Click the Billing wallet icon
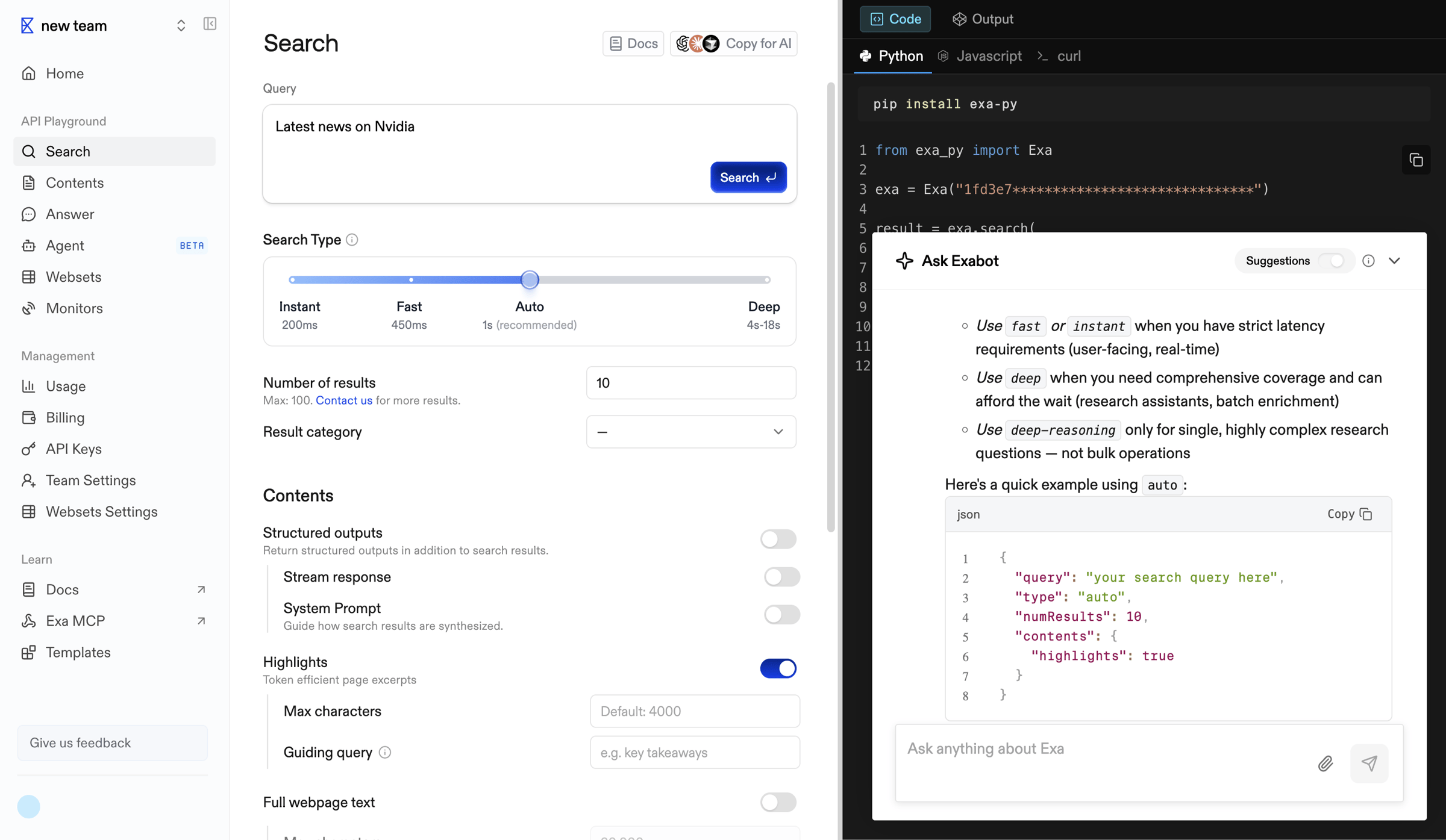 click(28, 417)
